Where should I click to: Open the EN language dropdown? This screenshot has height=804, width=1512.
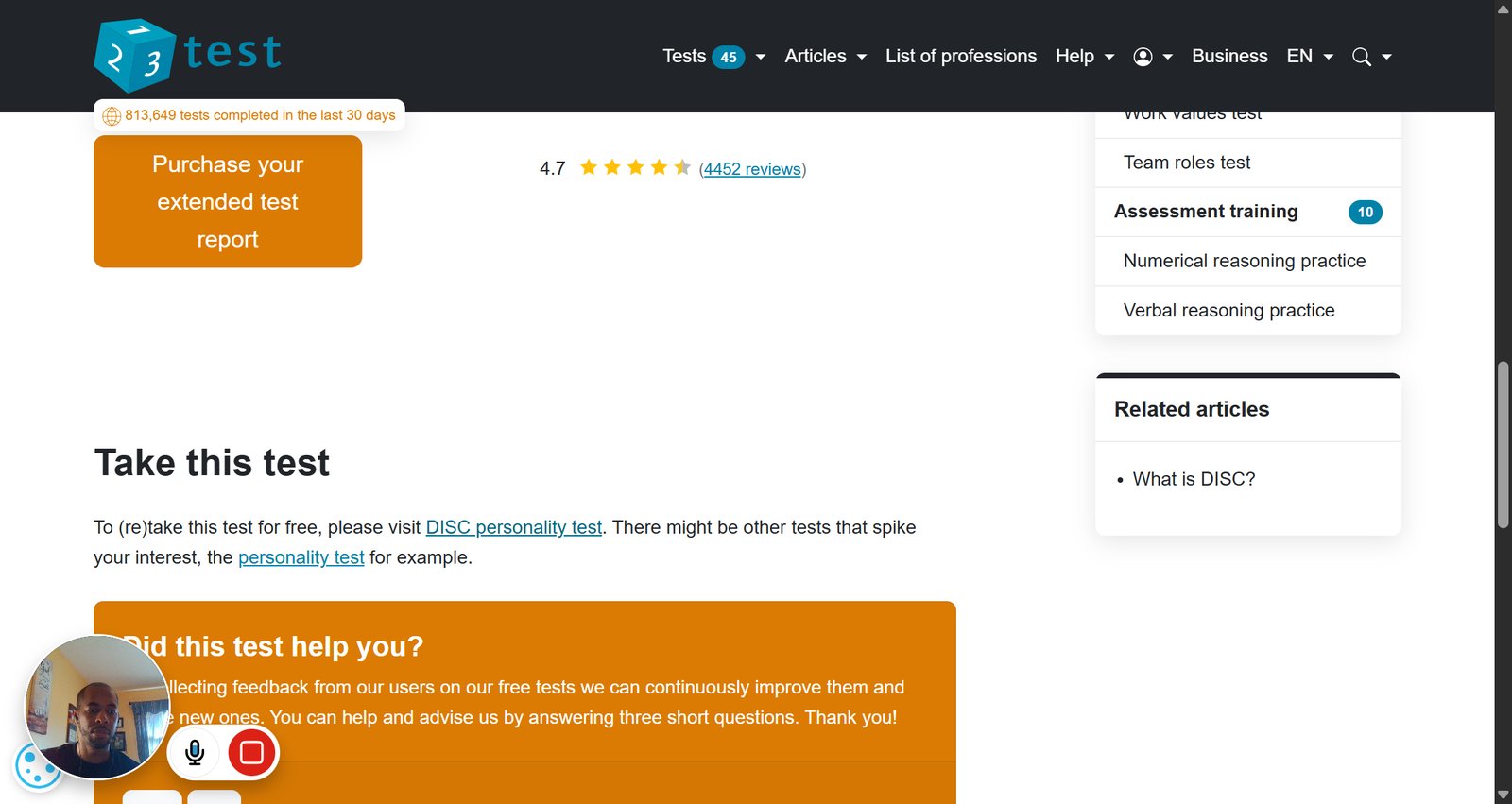[x=1310, y=57]
